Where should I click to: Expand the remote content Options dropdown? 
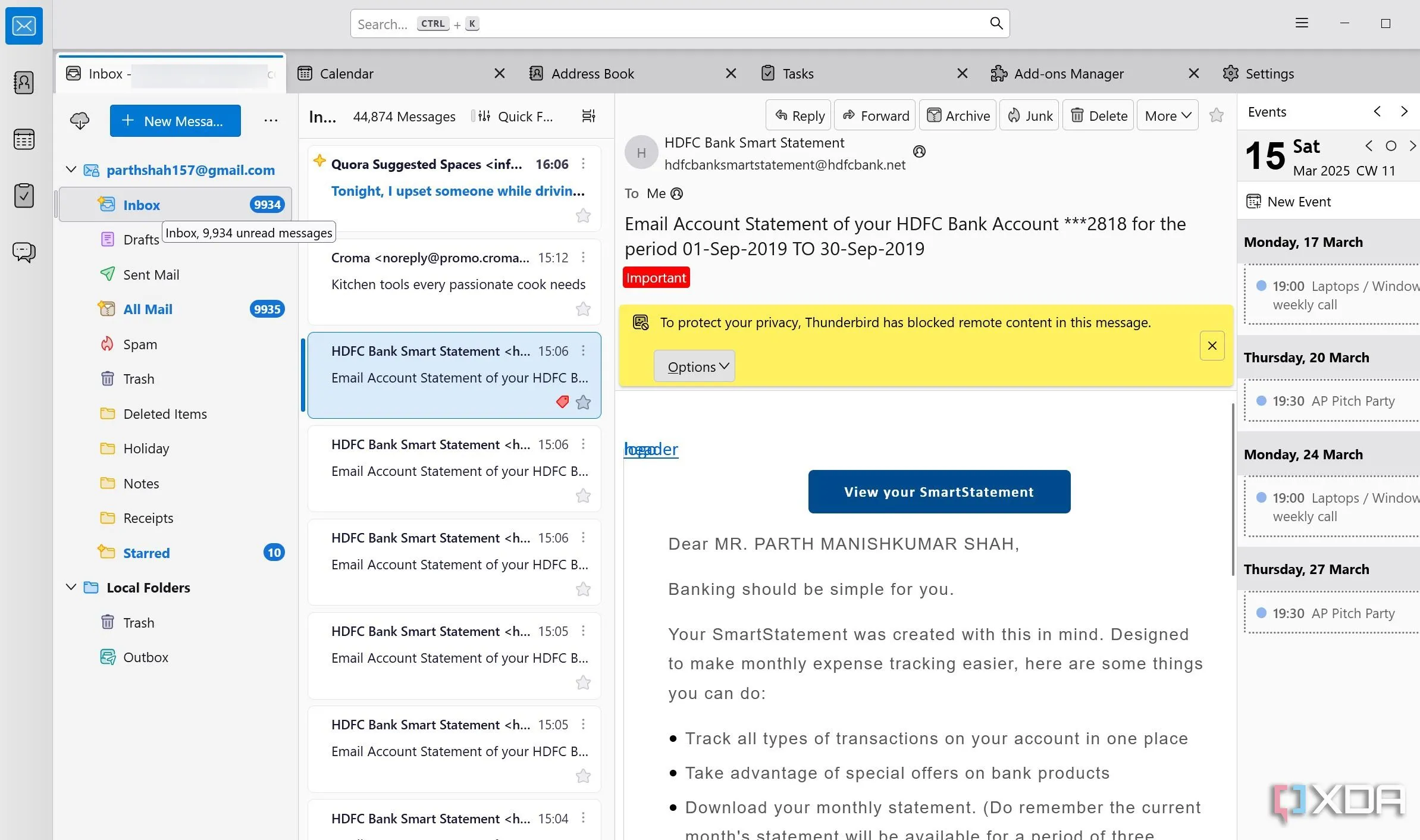pos(694,366)
